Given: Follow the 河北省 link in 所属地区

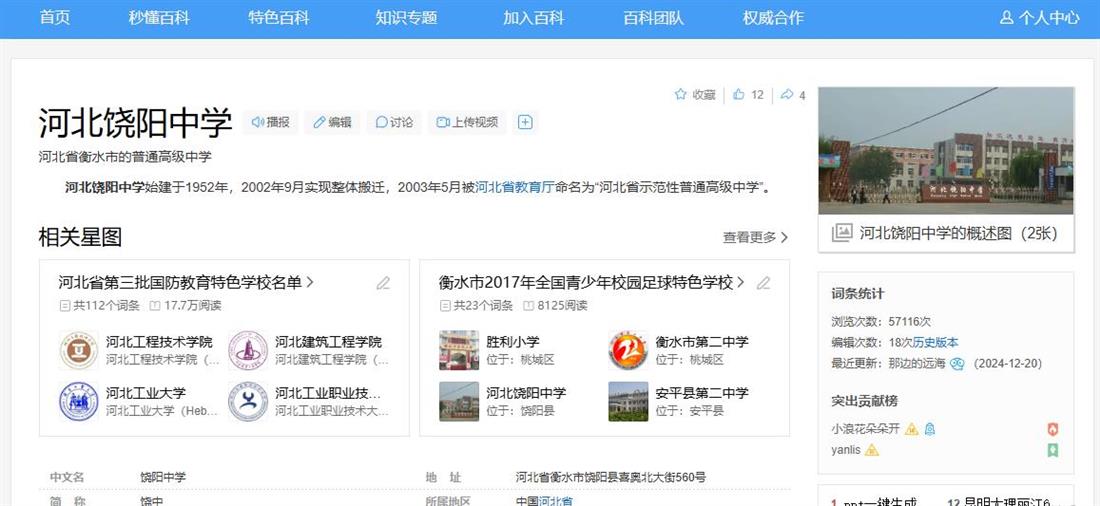Looking at the screenshot, I should tap(556, 500).
